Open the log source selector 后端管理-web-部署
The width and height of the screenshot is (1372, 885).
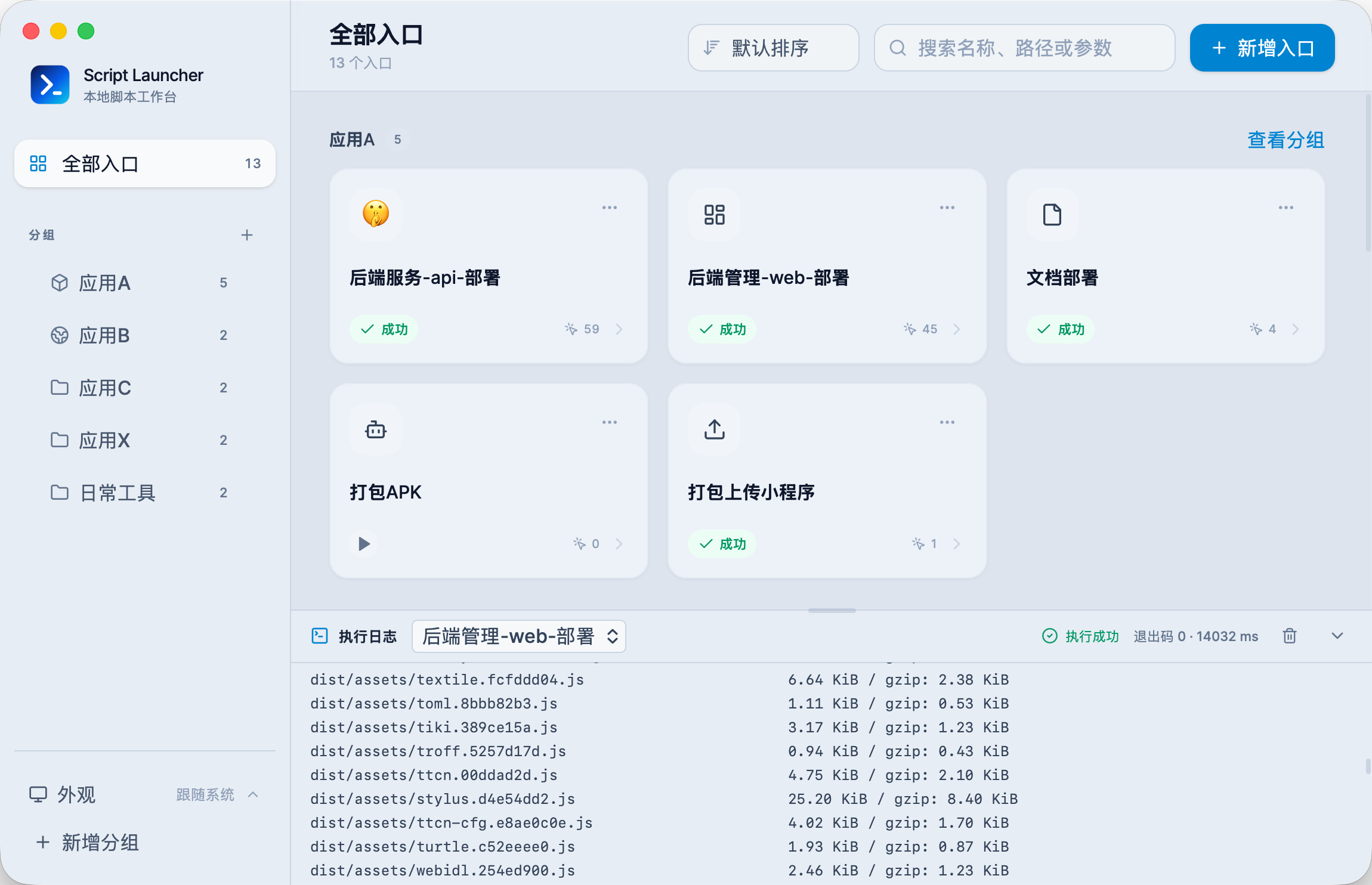(x=519, y=636)
